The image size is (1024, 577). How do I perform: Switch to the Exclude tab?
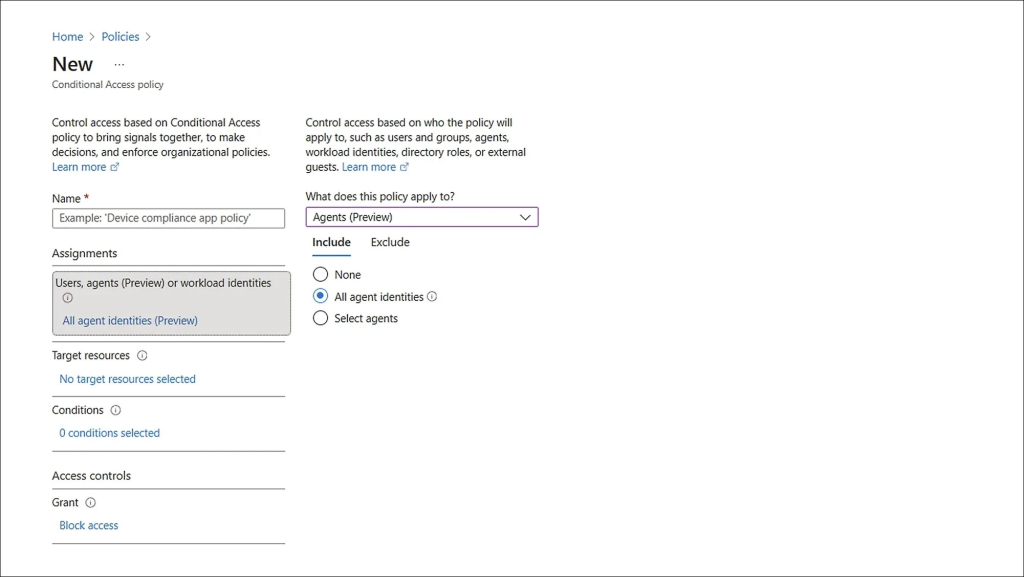click(390, 242)
